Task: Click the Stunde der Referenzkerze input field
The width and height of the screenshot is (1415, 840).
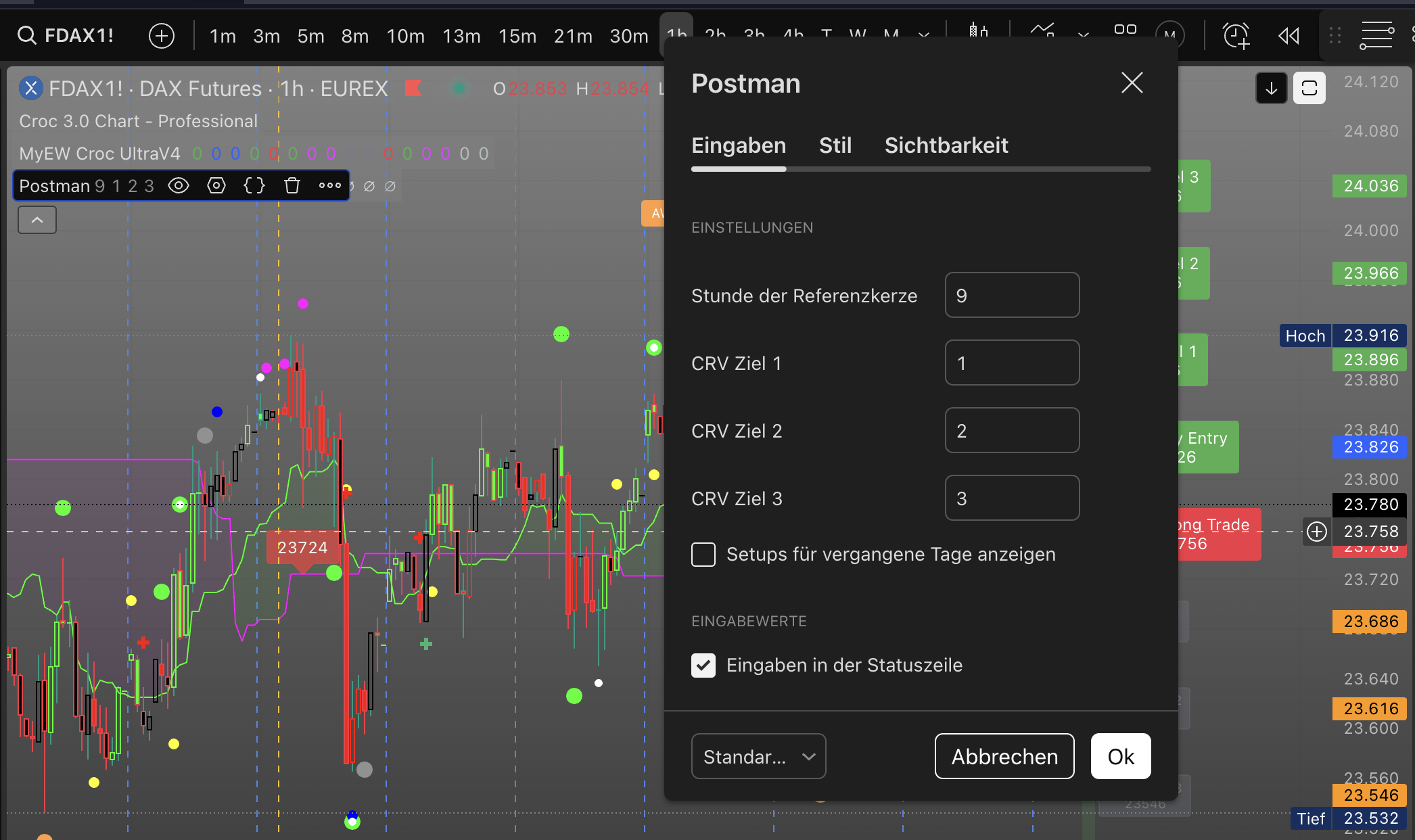Action: (1011, 295)
